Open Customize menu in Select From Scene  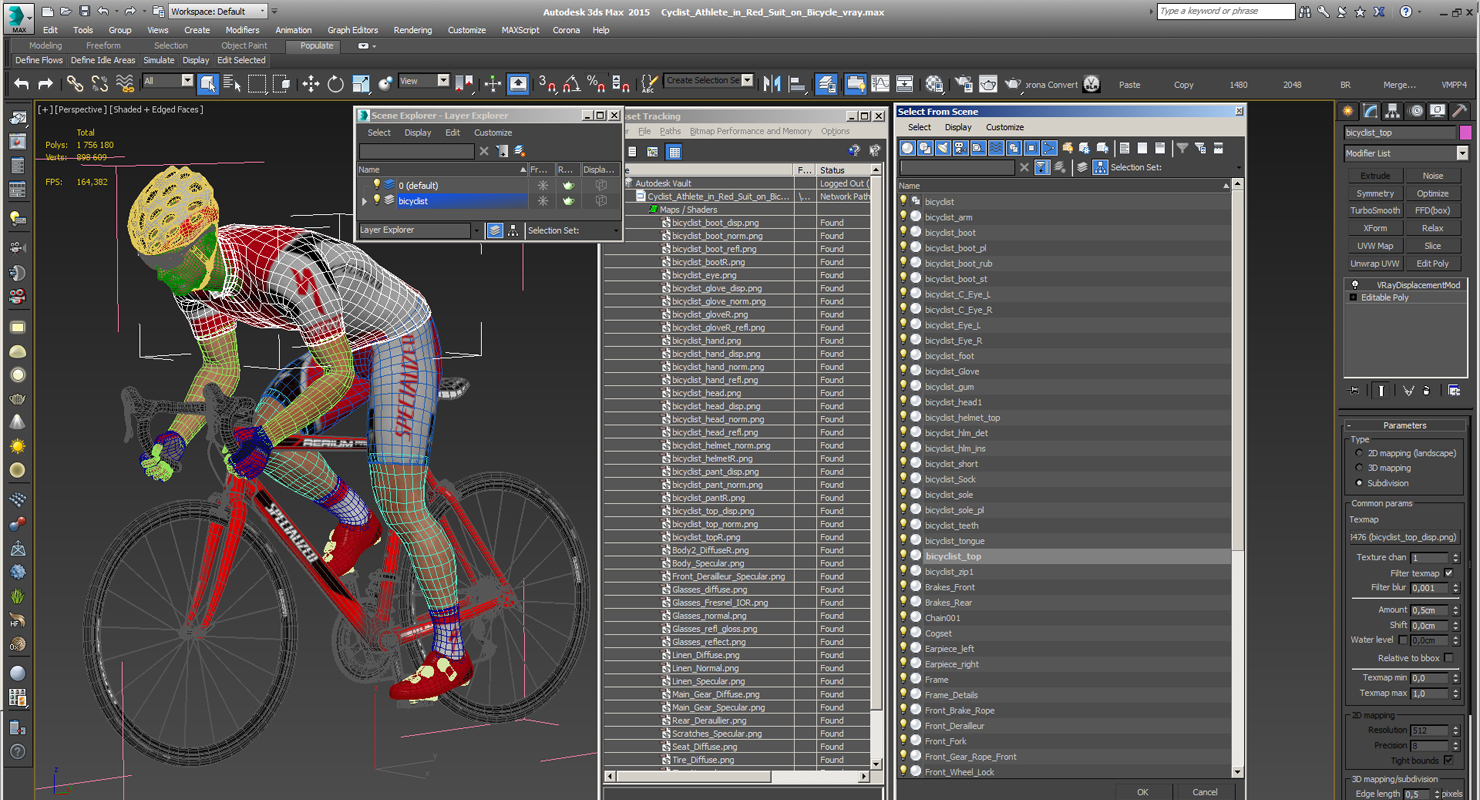(1005, 127)
